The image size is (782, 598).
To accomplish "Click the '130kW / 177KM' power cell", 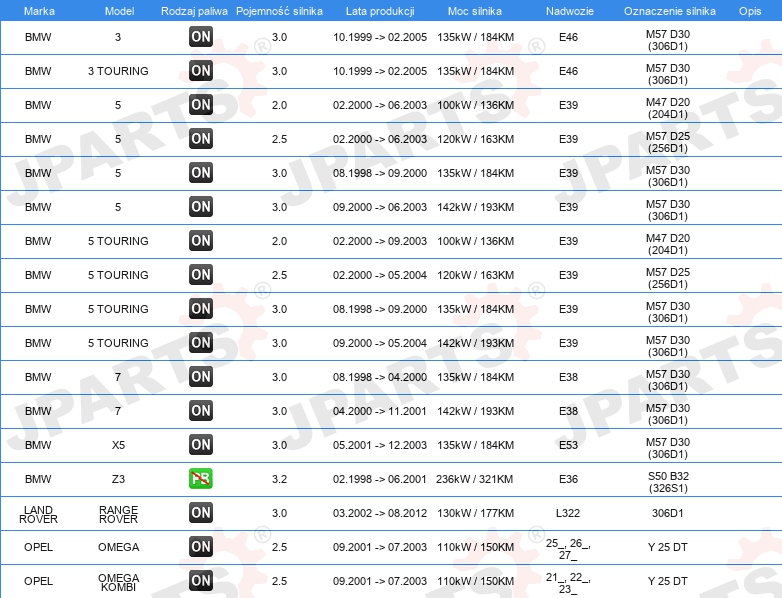I will pyautogui.click(x=475, y=513).
